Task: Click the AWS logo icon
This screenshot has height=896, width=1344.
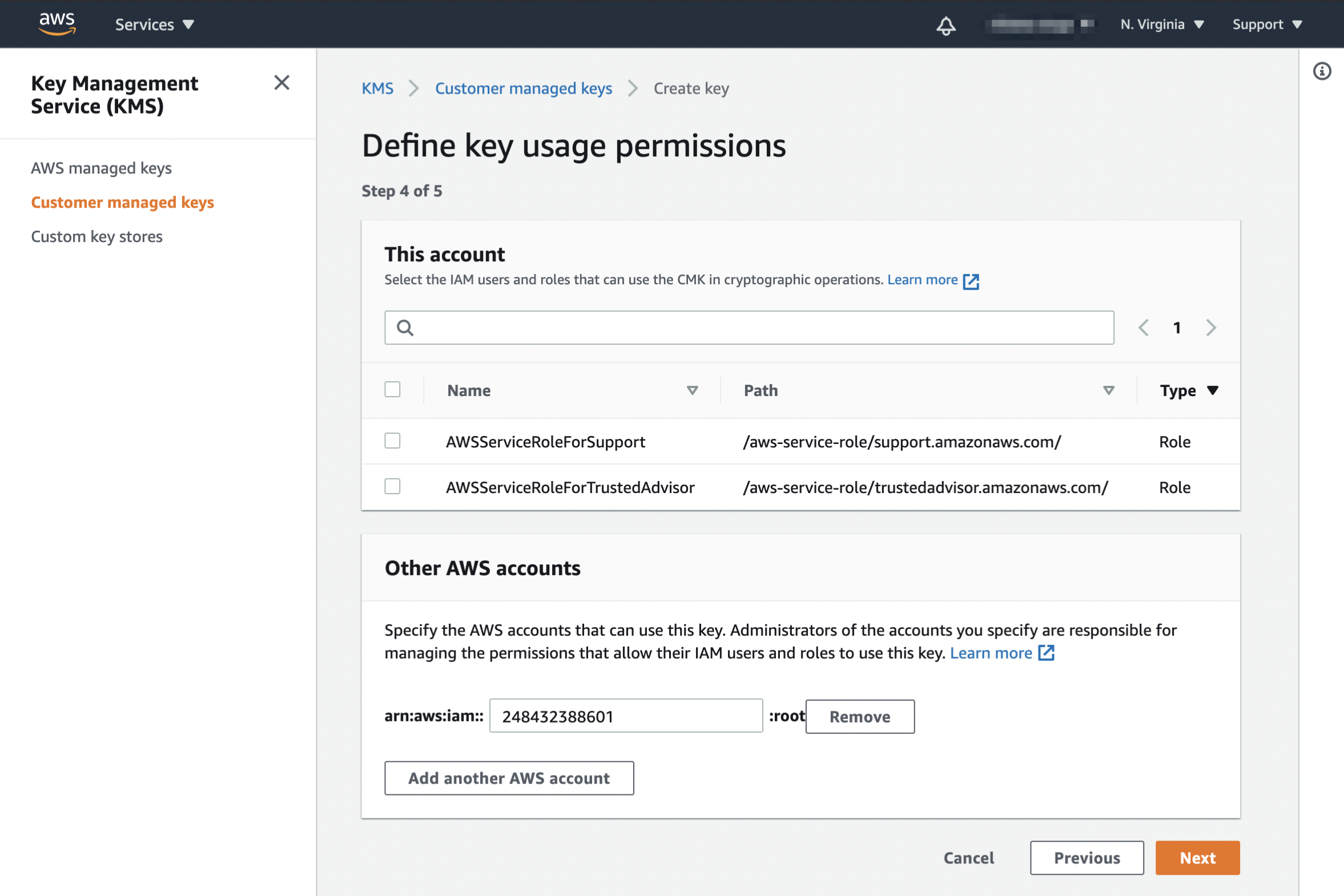Action: point(57,24)
